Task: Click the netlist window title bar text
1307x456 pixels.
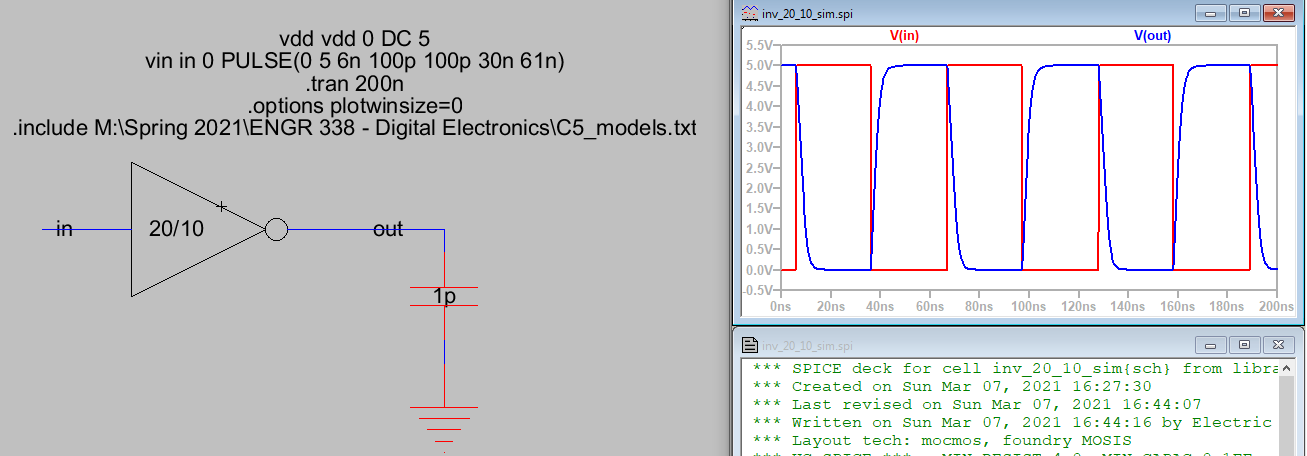Action: click(x=809, y=346)
